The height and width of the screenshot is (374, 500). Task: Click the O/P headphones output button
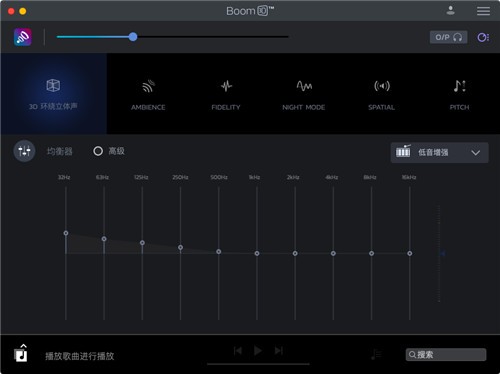pos(448,37)
